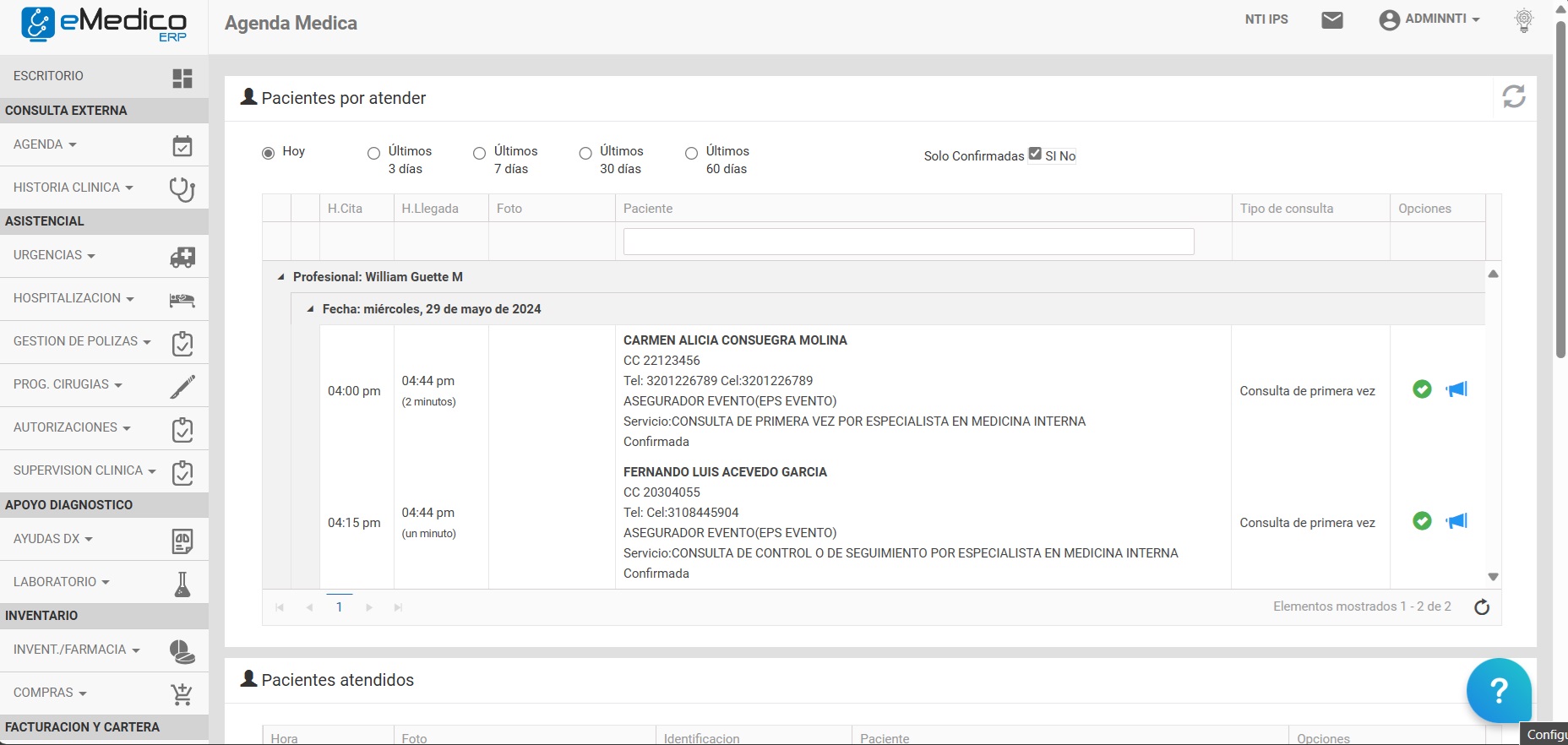Select the Hoy radio button

pyautogui.click(x=269, y=153)
